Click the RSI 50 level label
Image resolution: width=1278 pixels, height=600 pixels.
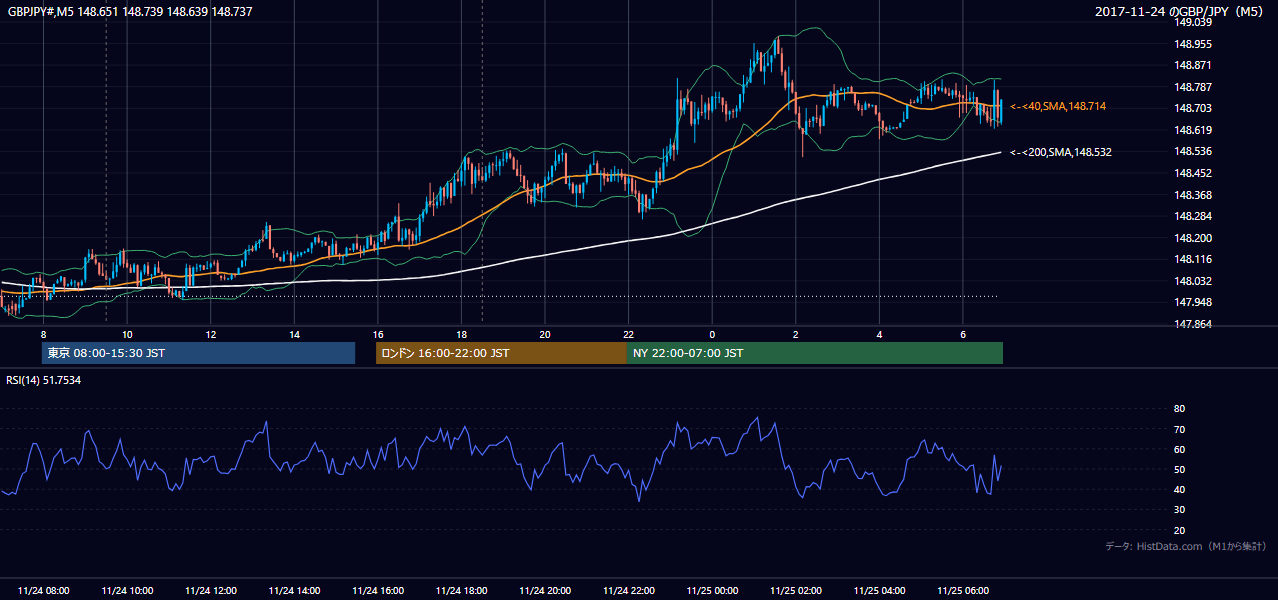[1179, 470]
